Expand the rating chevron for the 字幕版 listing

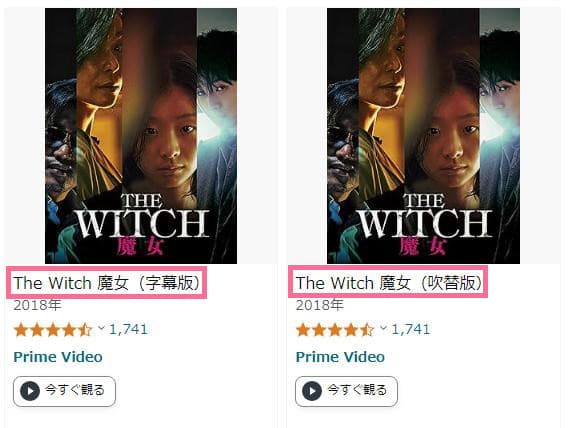click(x=101, y=328)
